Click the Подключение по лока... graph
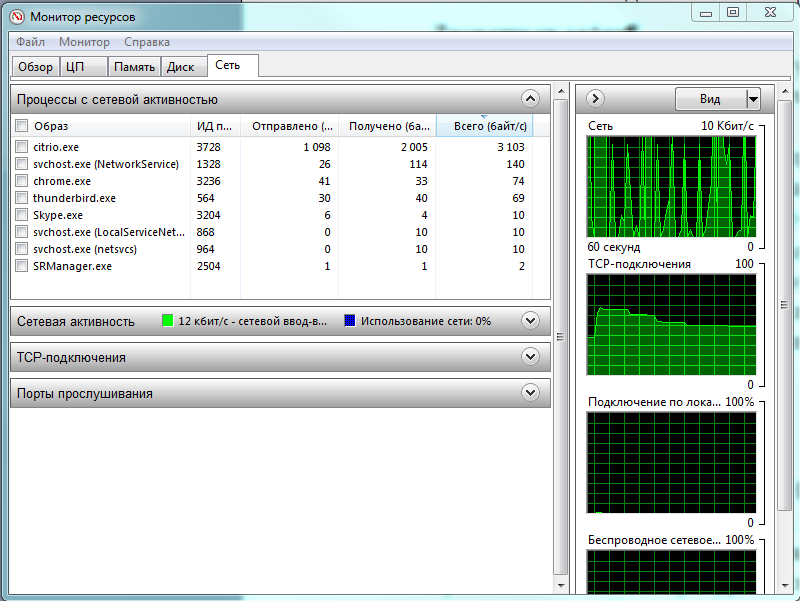Screen dimensions: 800x601 671,462
